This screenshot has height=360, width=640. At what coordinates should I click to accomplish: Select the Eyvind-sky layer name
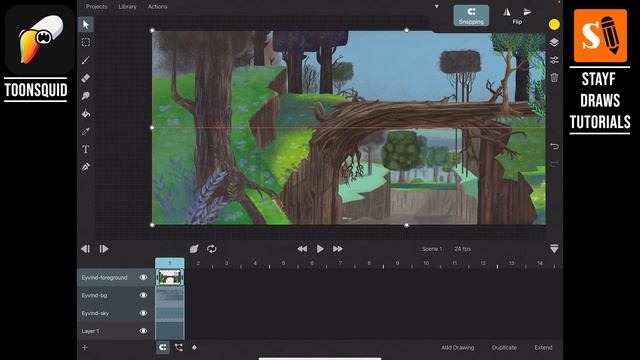click(95, 313)
